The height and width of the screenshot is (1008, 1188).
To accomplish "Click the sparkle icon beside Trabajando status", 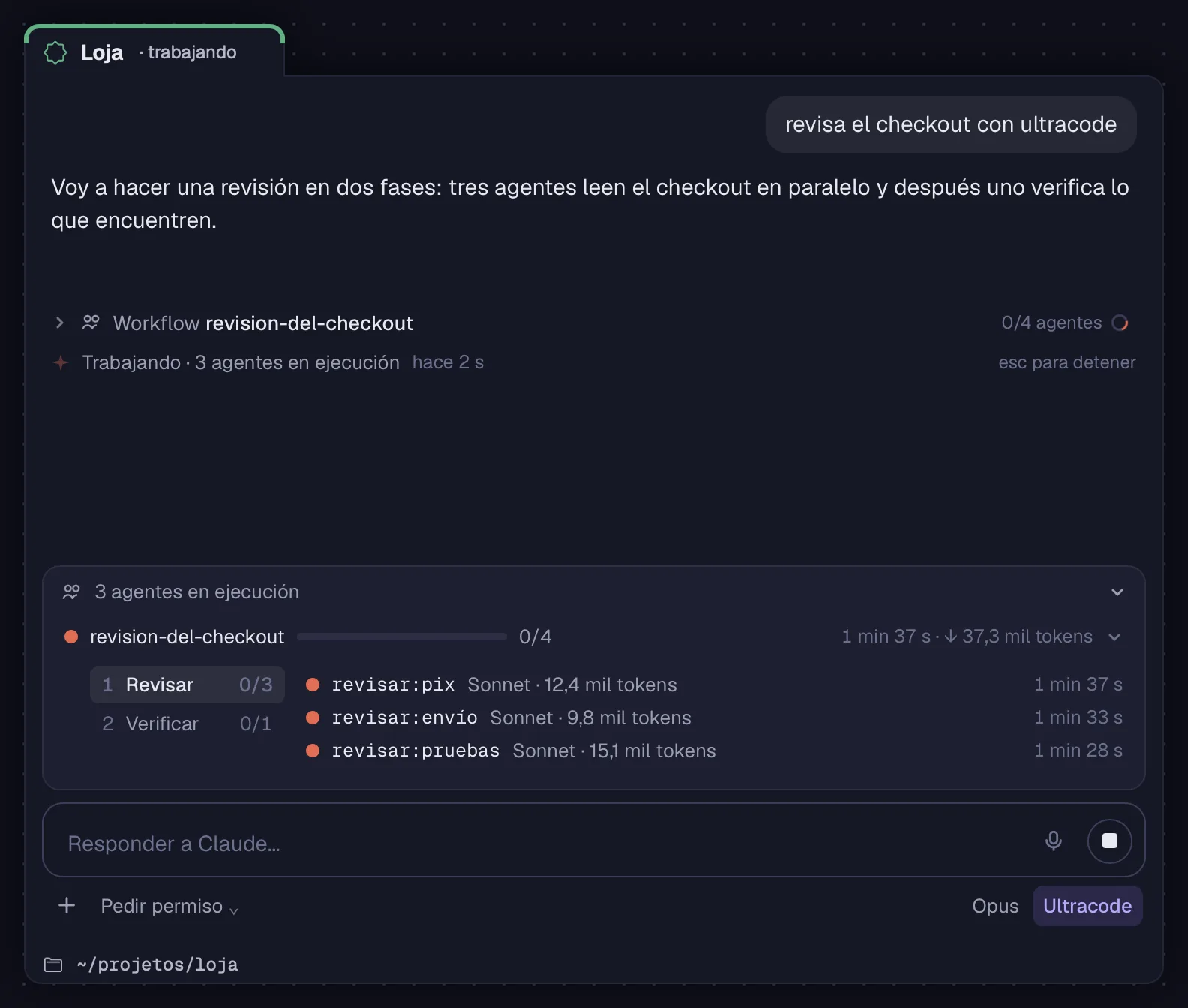I will pos(61,362).
